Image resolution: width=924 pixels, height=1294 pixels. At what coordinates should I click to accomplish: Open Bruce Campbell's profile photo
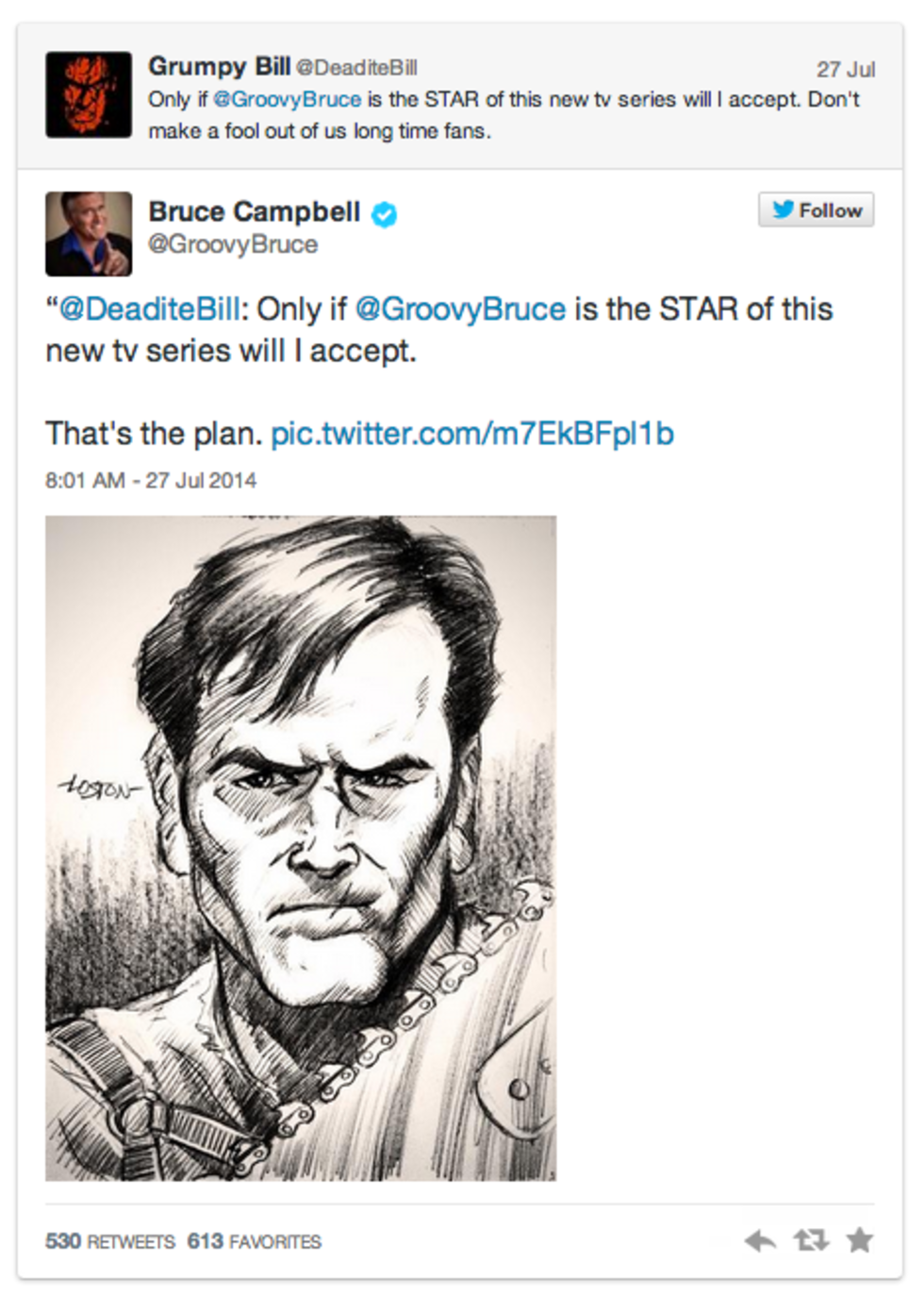pos(89,234)
